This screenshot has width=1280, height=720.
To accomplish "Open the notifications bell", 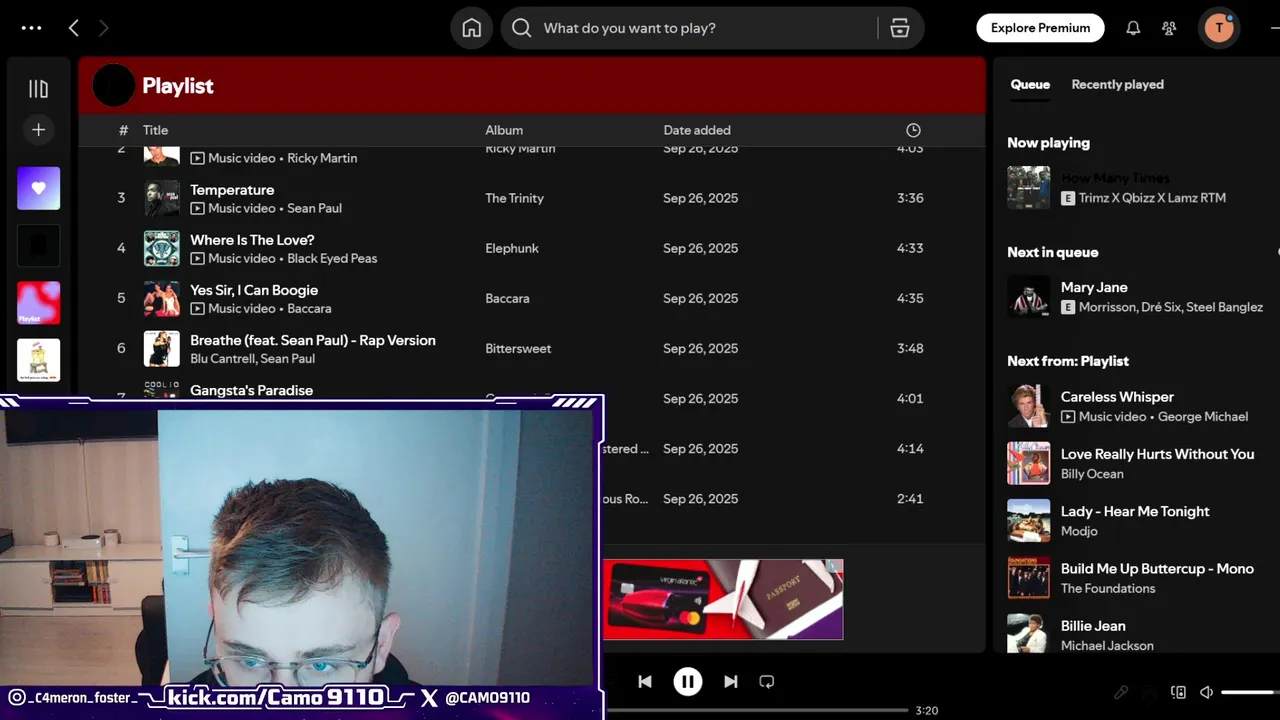I will (1133, 28).
